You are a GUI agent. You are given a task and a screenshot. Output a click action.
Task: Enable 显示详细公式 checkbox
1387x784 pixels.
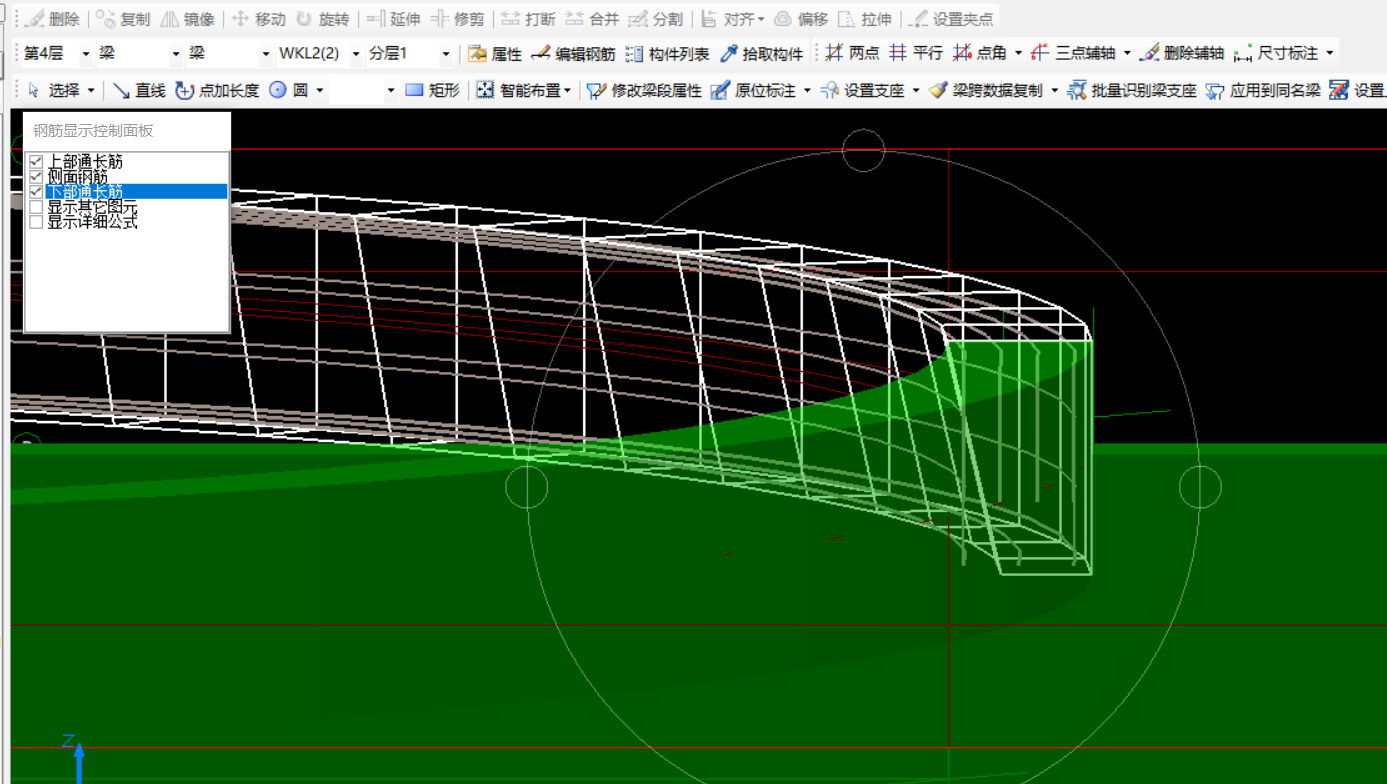point(36,221)
